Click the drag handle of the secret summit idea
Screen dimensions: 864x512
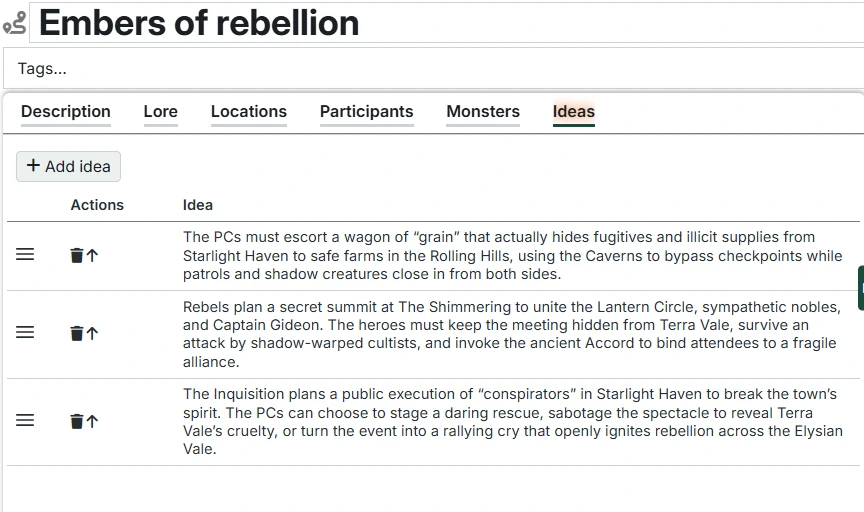click(x=25, y=333)
